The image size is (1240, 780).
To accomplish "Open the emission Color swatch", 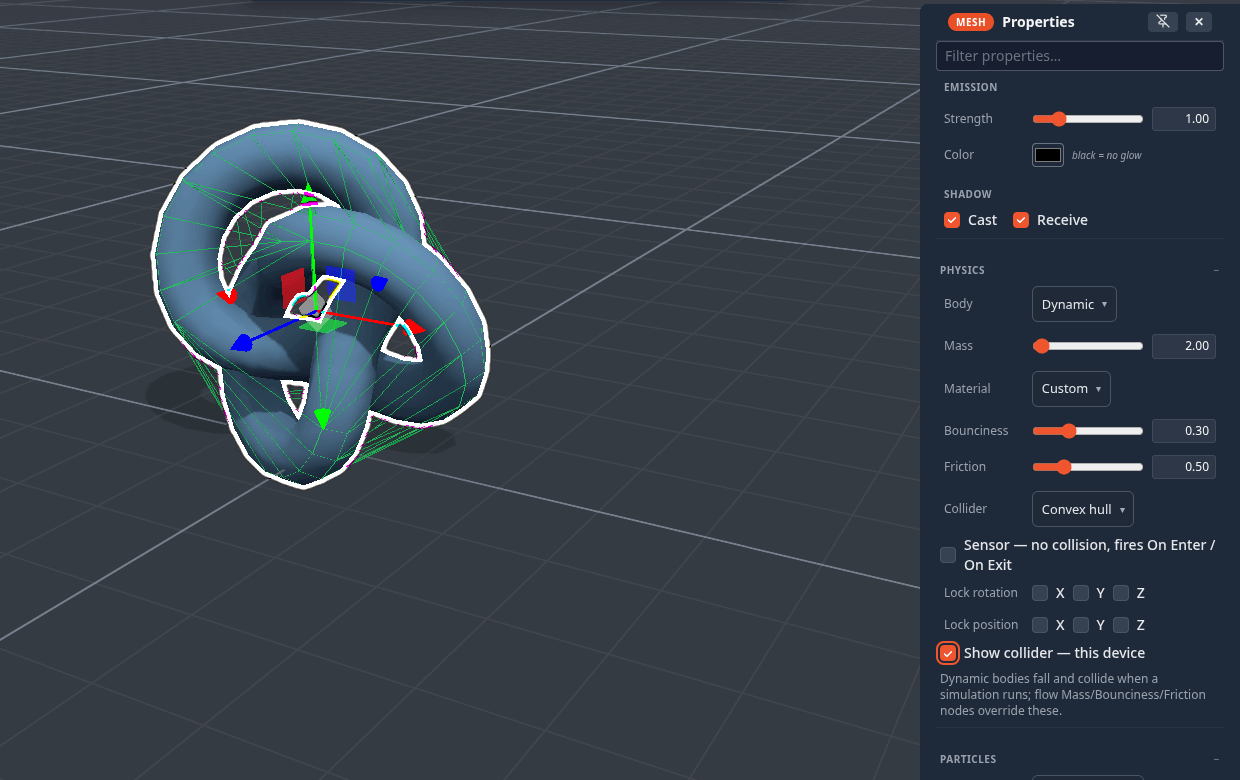I will point(1048,155).
